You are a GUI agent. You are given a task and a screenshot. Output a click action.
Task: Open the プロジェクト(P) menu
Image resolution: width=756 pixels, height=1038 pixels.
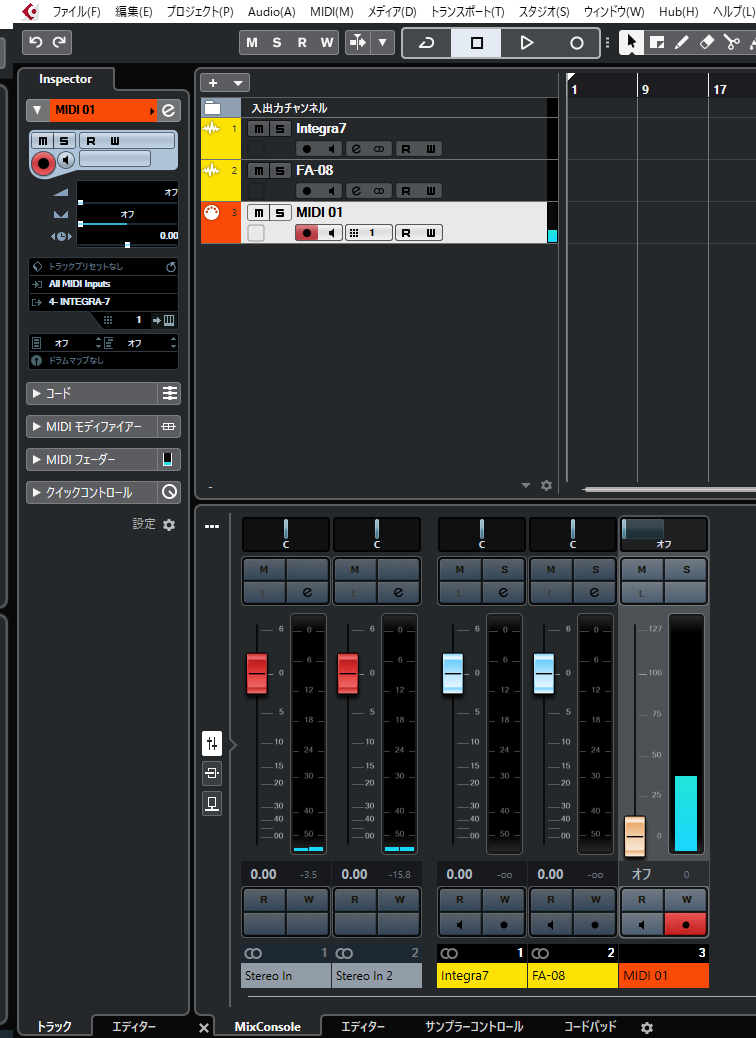point(199,11)
